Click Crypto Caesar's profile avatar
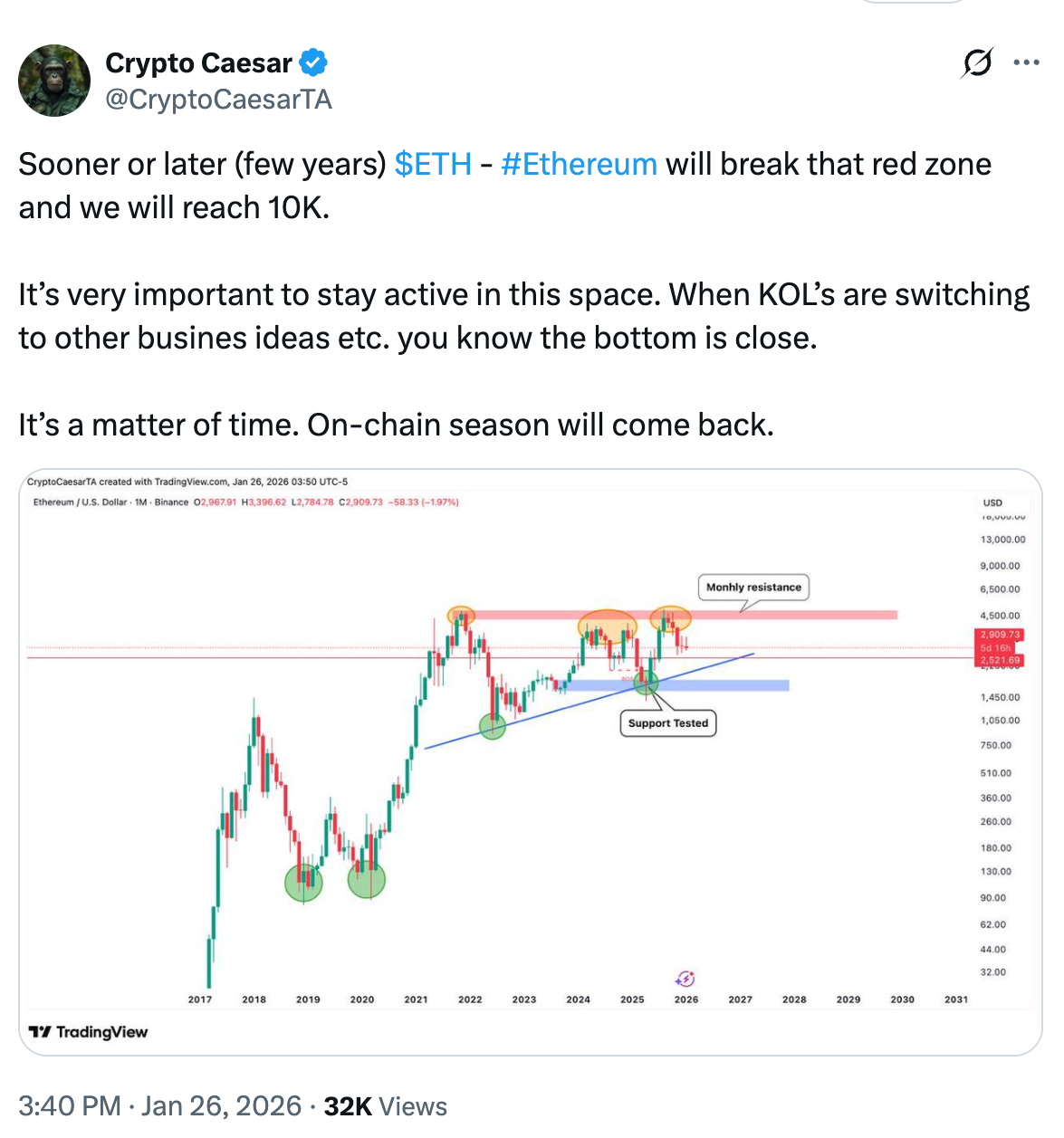This screenshot has width=1064, height=1138. pyautogui.click(x=54, y=80)
